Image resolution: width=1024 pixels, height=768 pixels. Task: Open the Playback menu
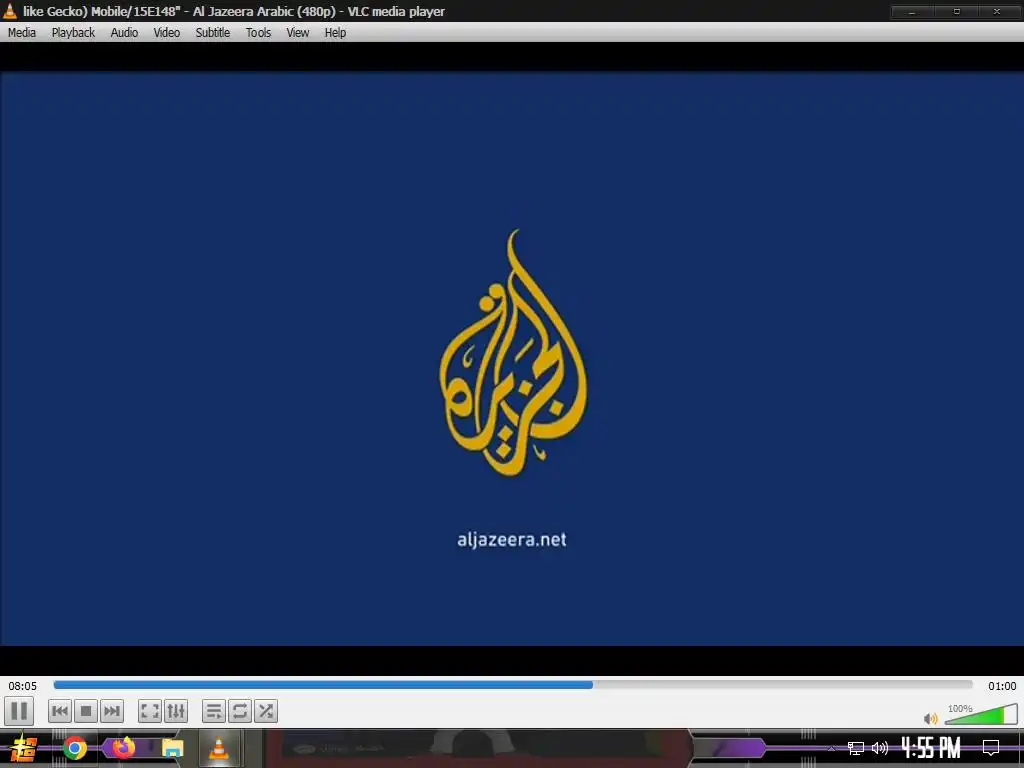pyautogui.click(x=73, y=33)
